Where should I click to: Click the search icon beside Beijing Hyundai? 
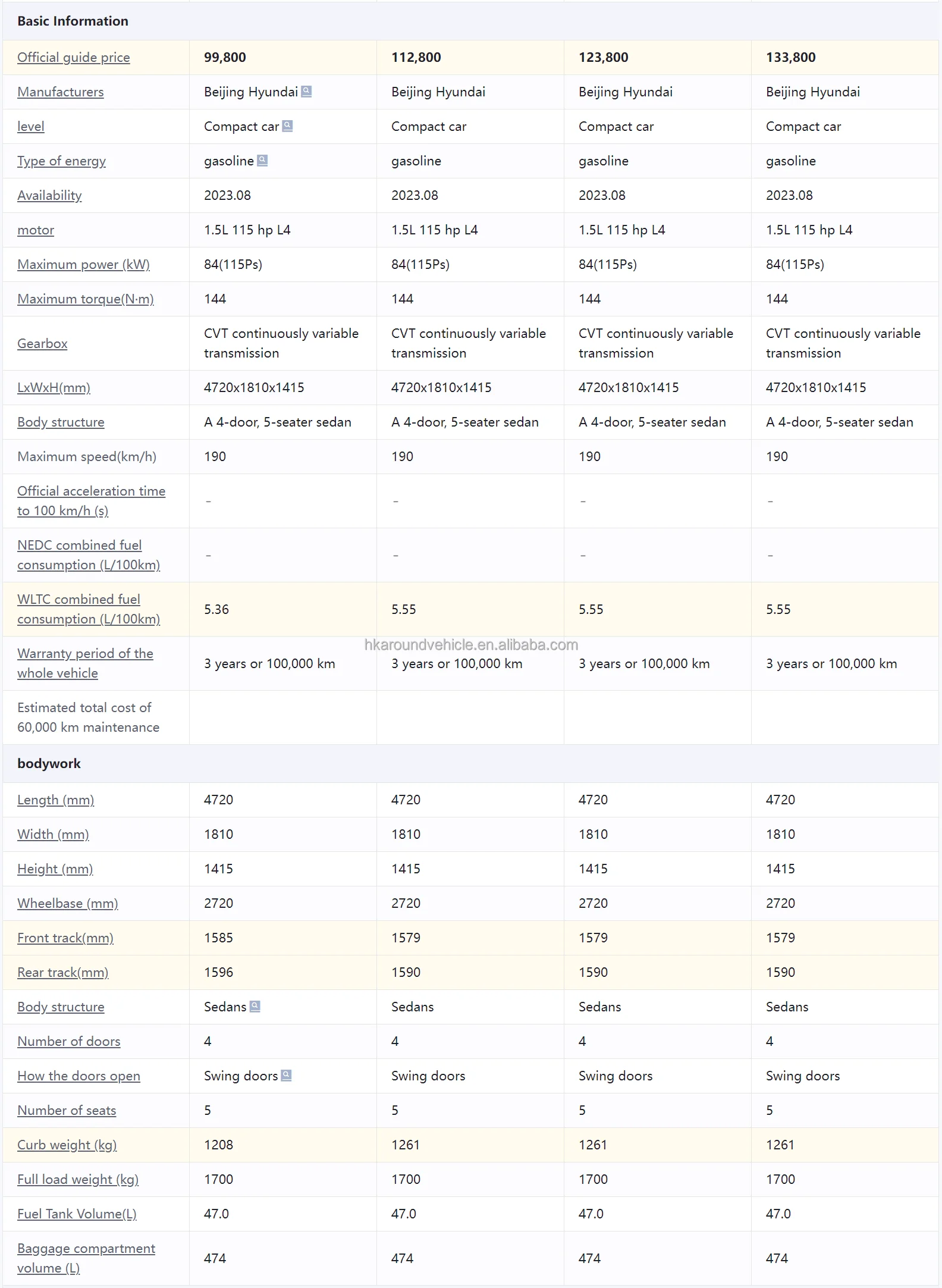pyautogui.click(x=306, y=92)
